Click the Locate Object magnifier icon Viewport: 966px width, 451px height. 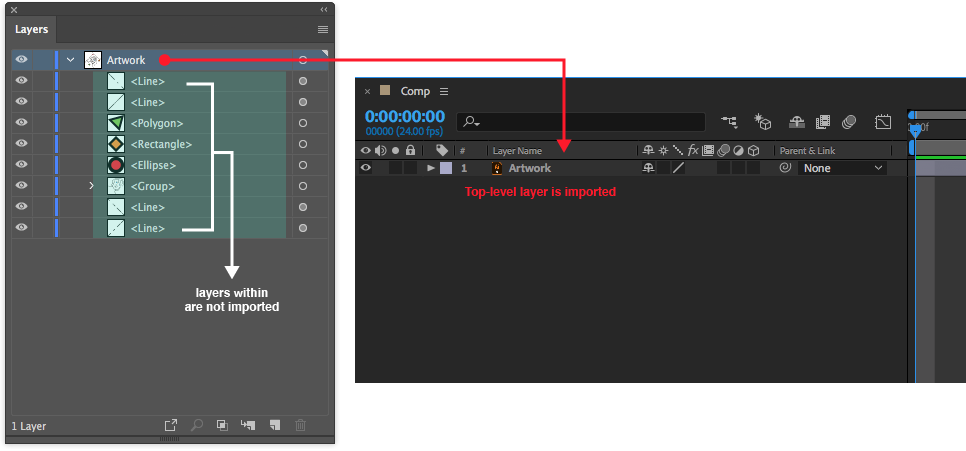(197, 425)
